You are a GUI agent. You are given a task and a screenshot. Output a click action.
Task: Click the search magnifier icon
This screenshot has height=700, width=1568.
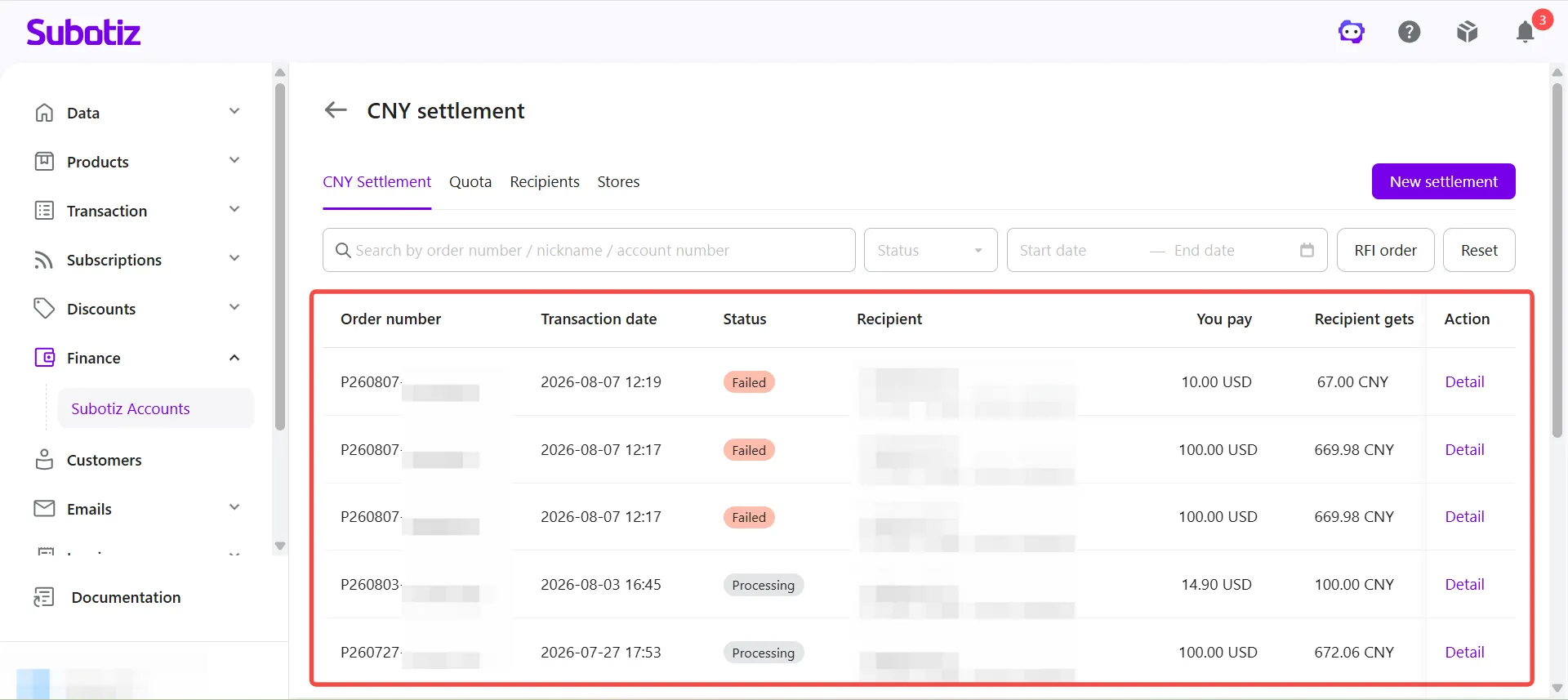[x=343, y=250]
